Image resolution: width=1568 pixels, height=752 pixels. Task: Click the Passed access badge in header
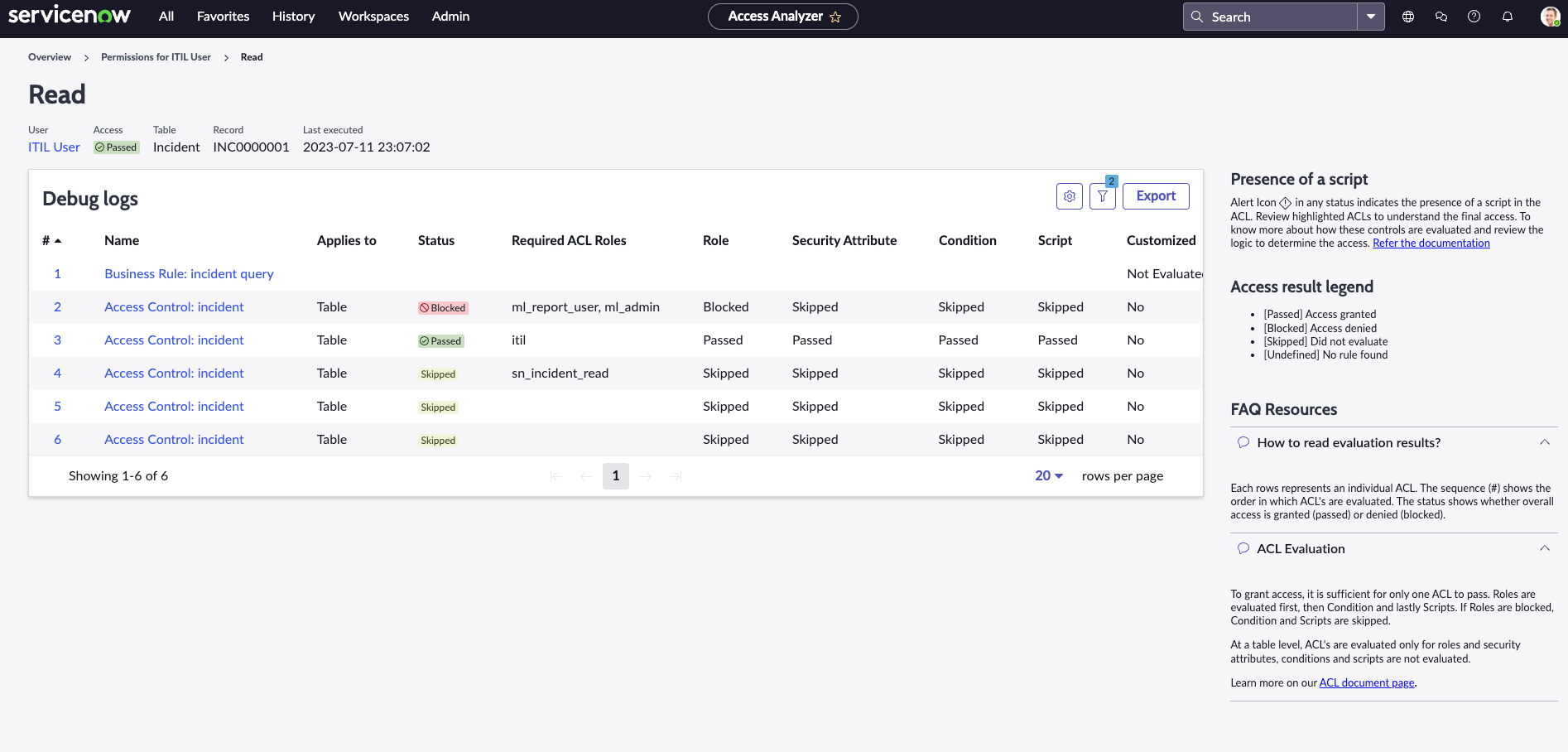117,147
